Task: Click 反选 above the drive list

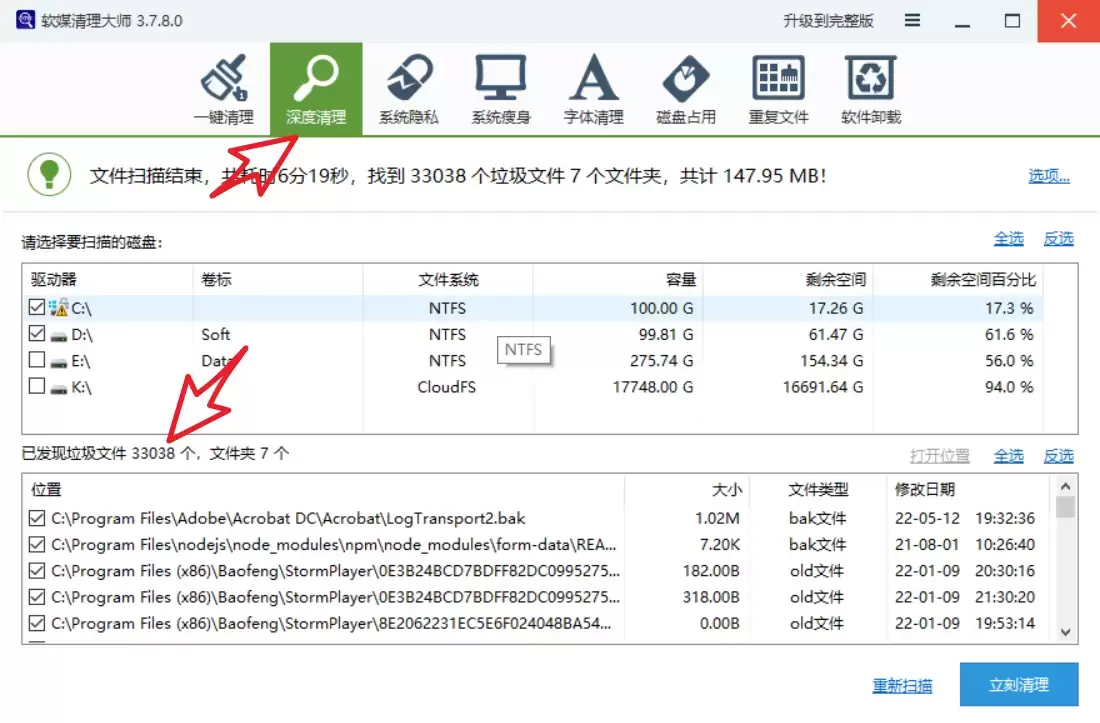Action: pyautogui.click(x=1059, y=239)
